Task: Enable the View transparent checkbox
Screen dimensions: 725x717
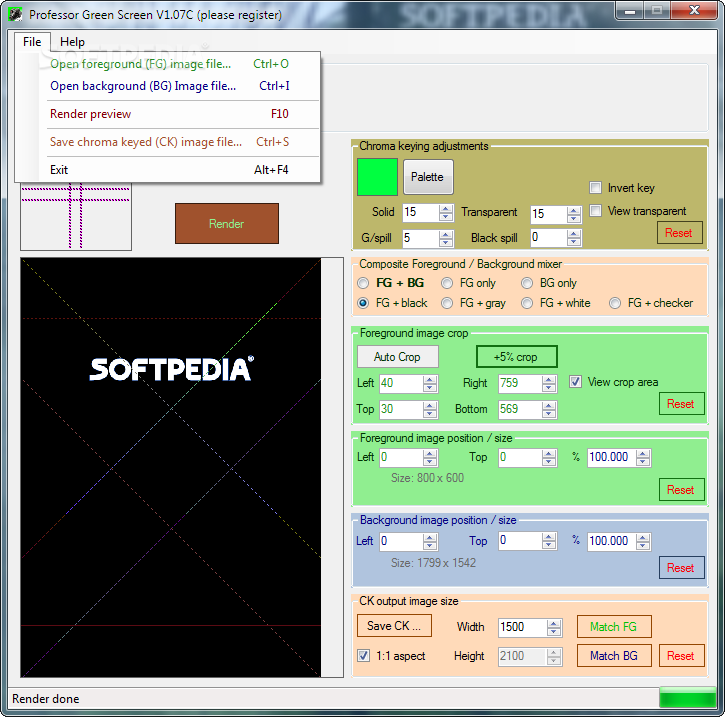Action: pos(596,211)
